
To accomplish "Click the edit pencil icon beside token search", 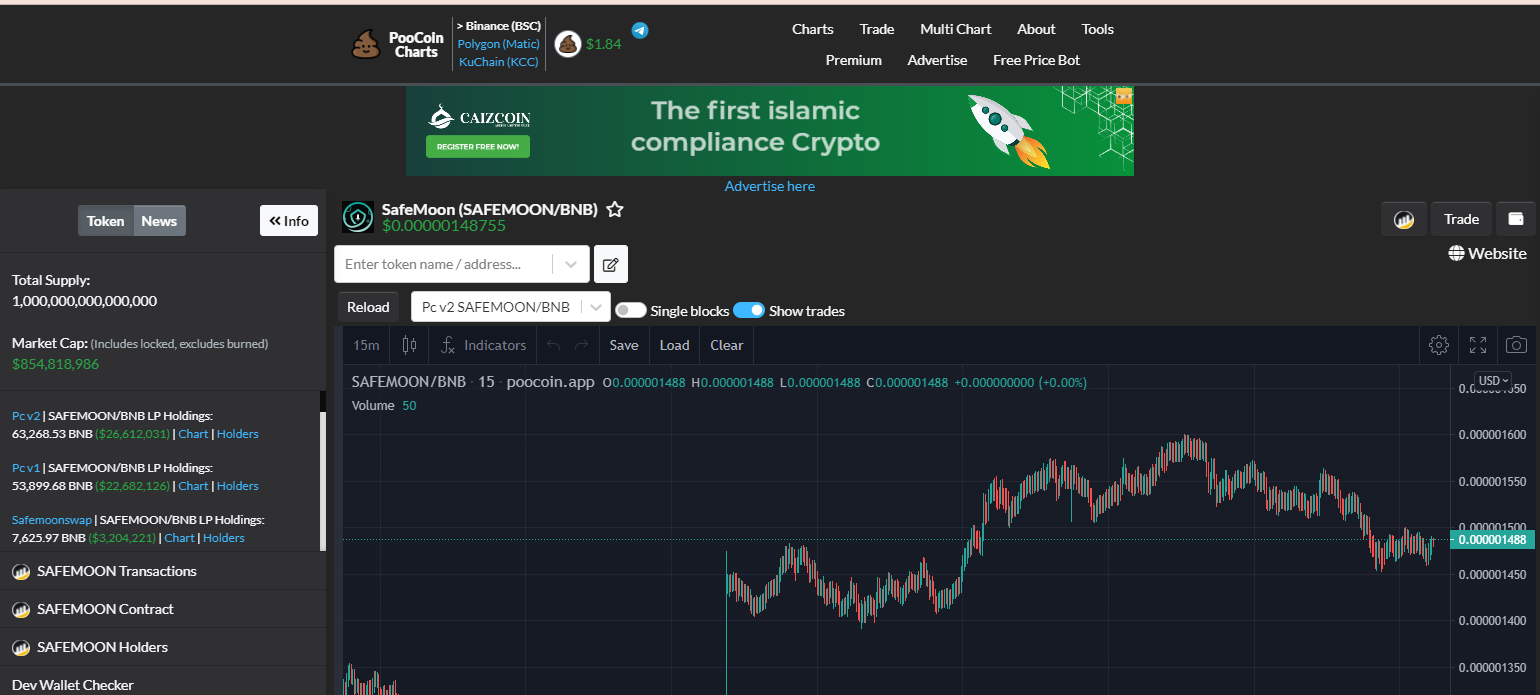I will point(610,263).
